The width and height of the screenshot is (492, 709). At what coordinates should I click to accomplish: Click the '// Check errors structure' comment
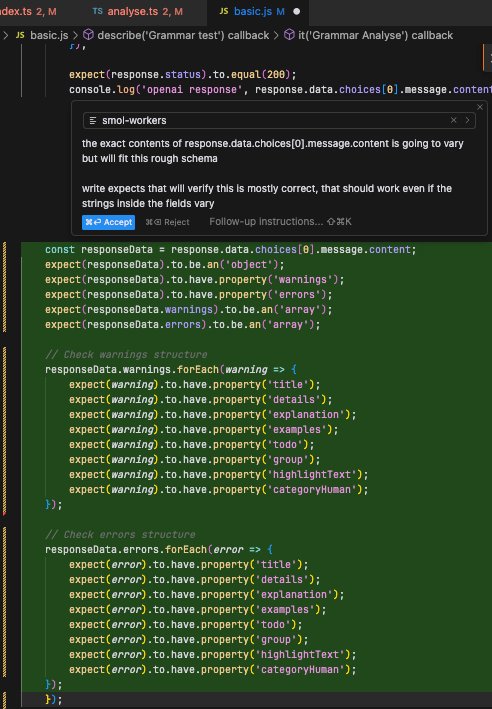point(120,534)
